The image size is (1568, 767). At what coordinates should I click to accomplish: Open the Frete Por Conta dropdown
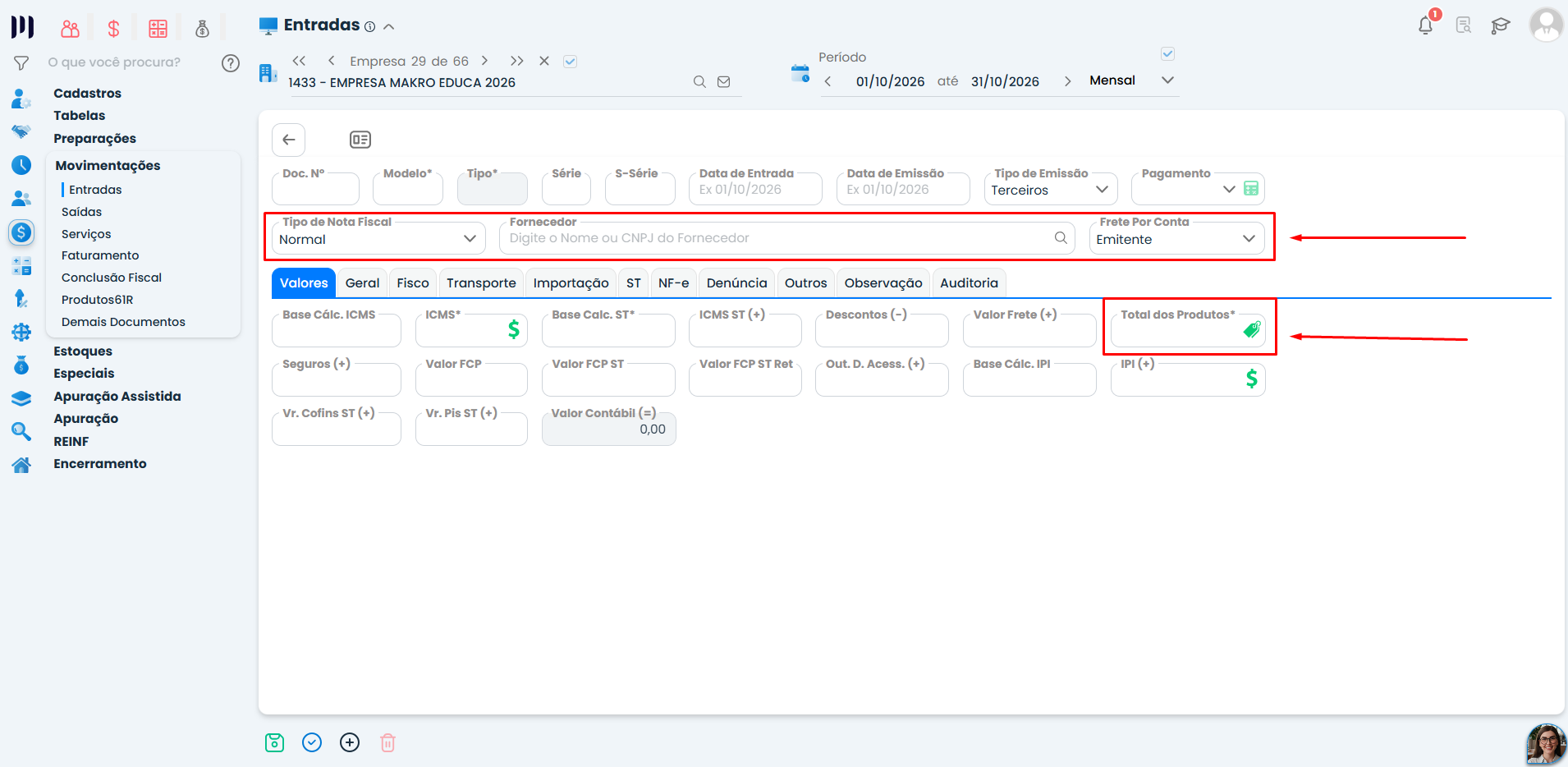pos(1177,239)
